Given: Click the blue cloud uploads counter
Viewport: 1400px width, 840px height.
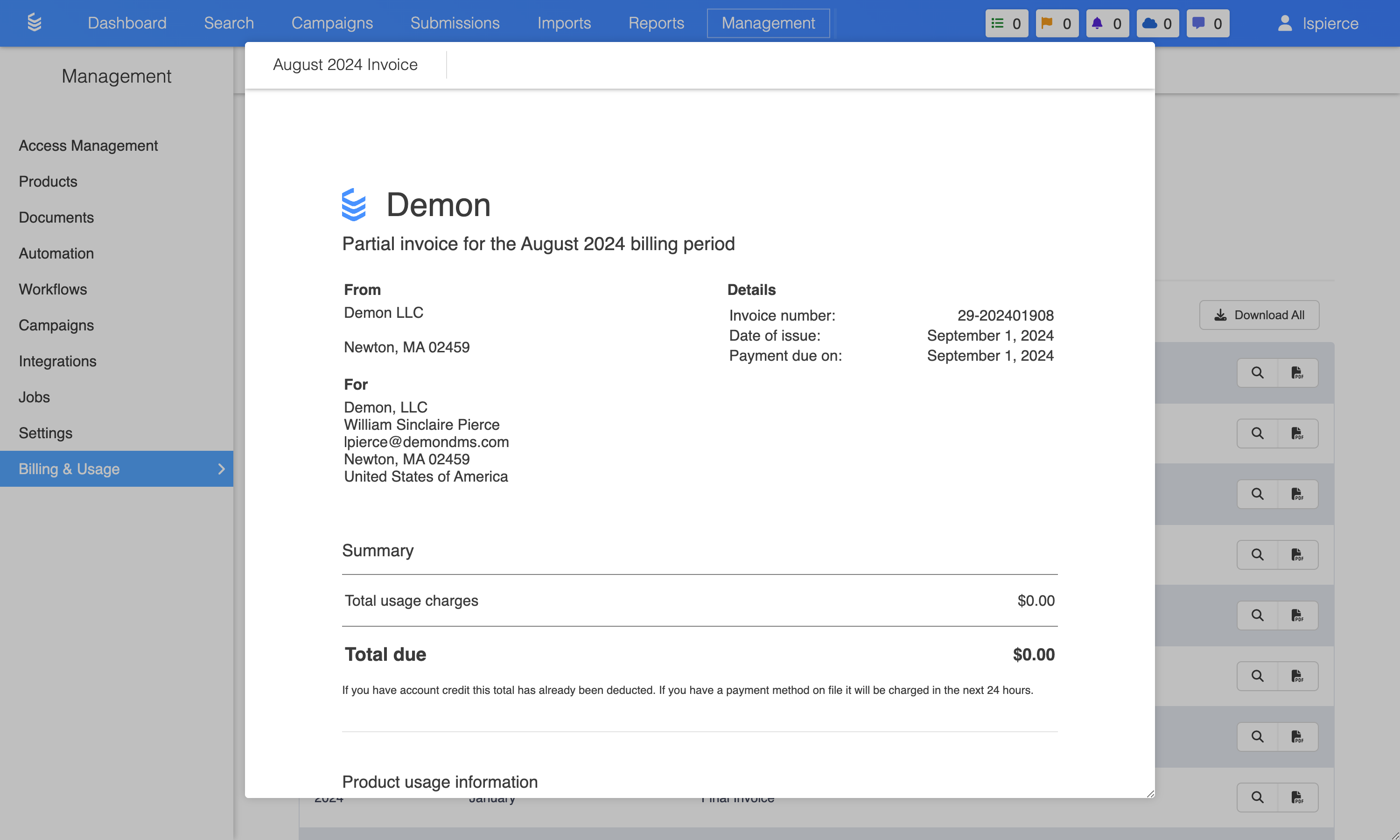Looking at the screenshot, I should [x=1157, y=23].
